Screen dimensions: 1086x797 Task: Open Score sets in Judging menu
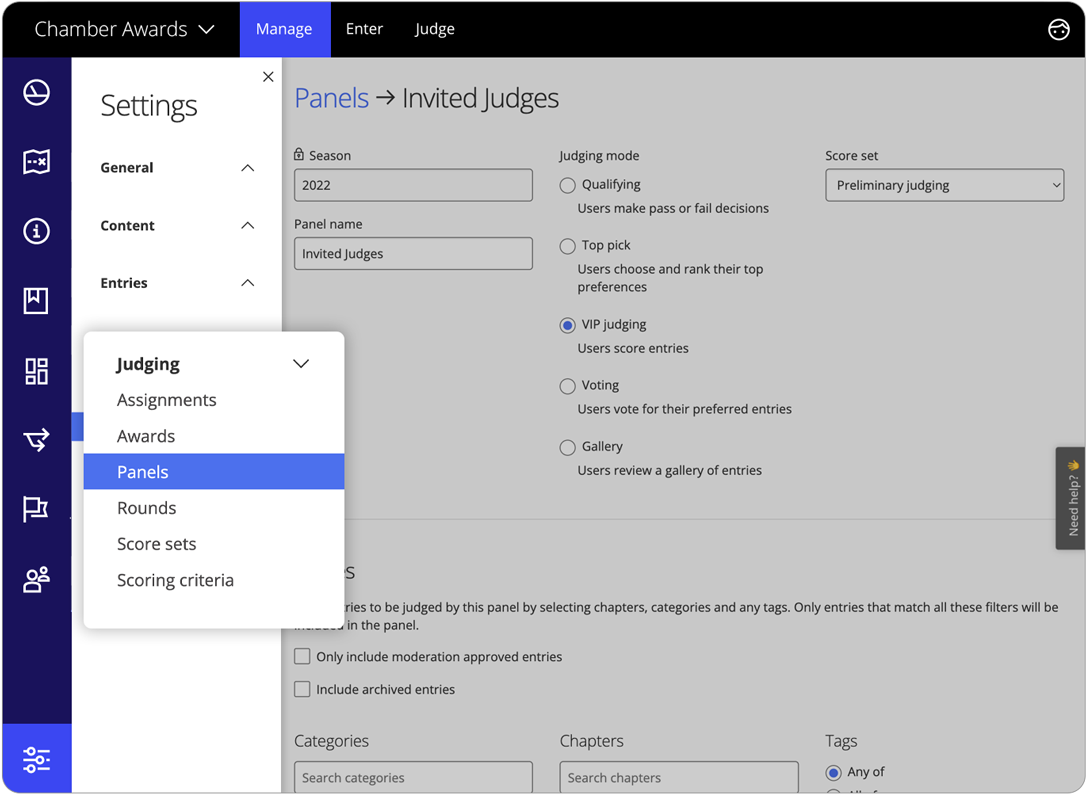[x=157, y=544]
